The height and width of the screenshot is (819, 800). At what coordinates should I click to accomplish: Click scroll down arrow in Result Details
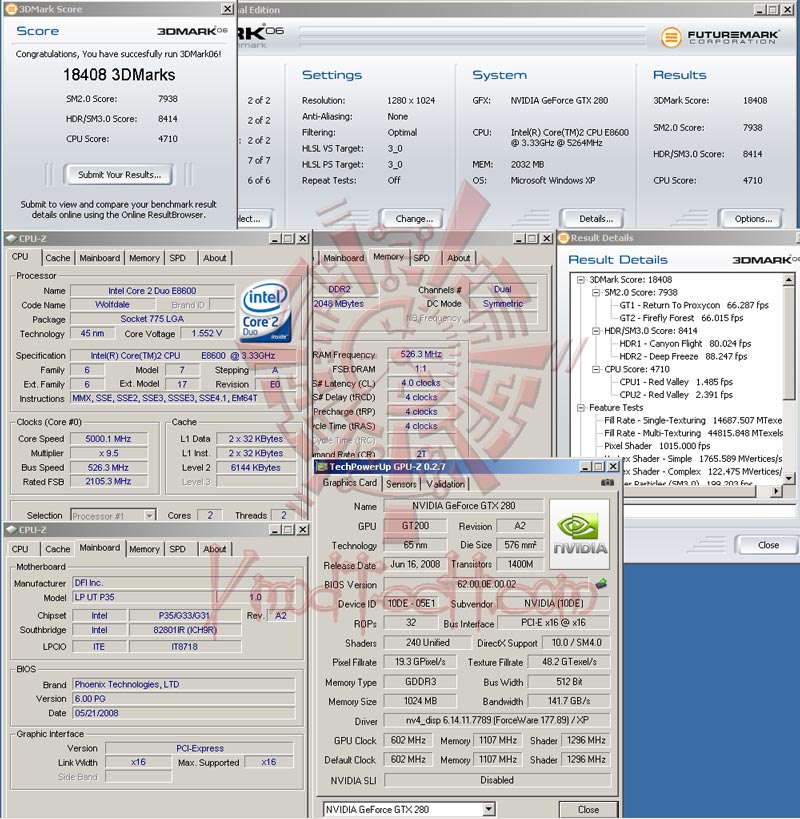pos(789,478)
